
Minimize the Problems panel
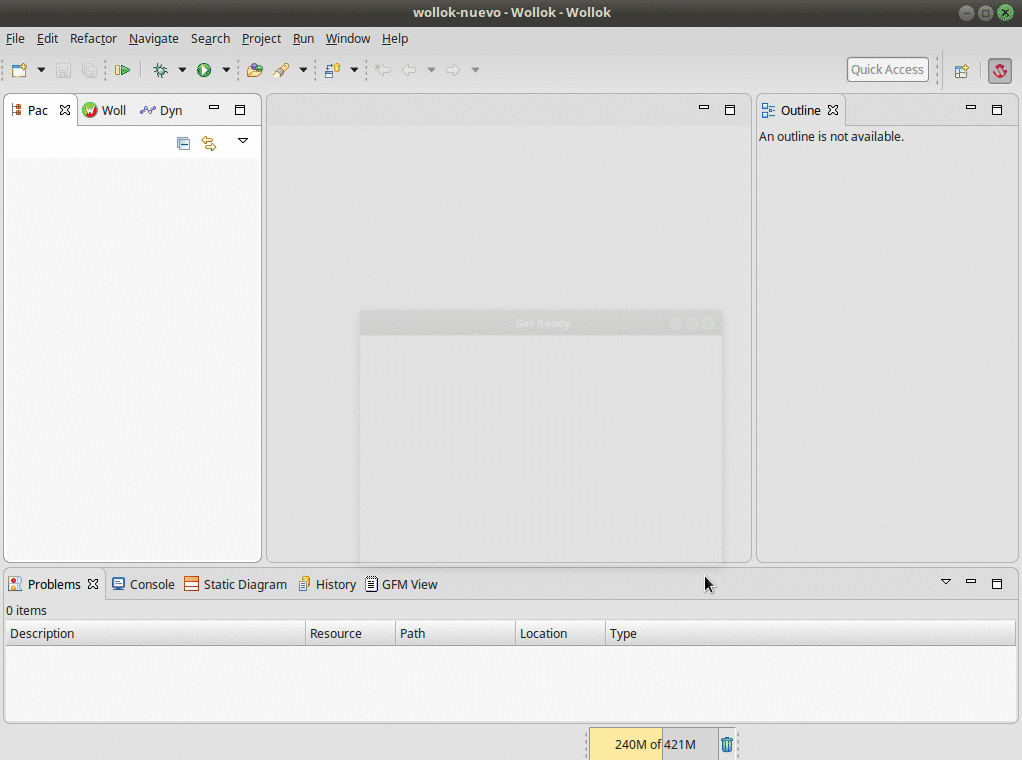pyautogui.click(x=971, y=581)
